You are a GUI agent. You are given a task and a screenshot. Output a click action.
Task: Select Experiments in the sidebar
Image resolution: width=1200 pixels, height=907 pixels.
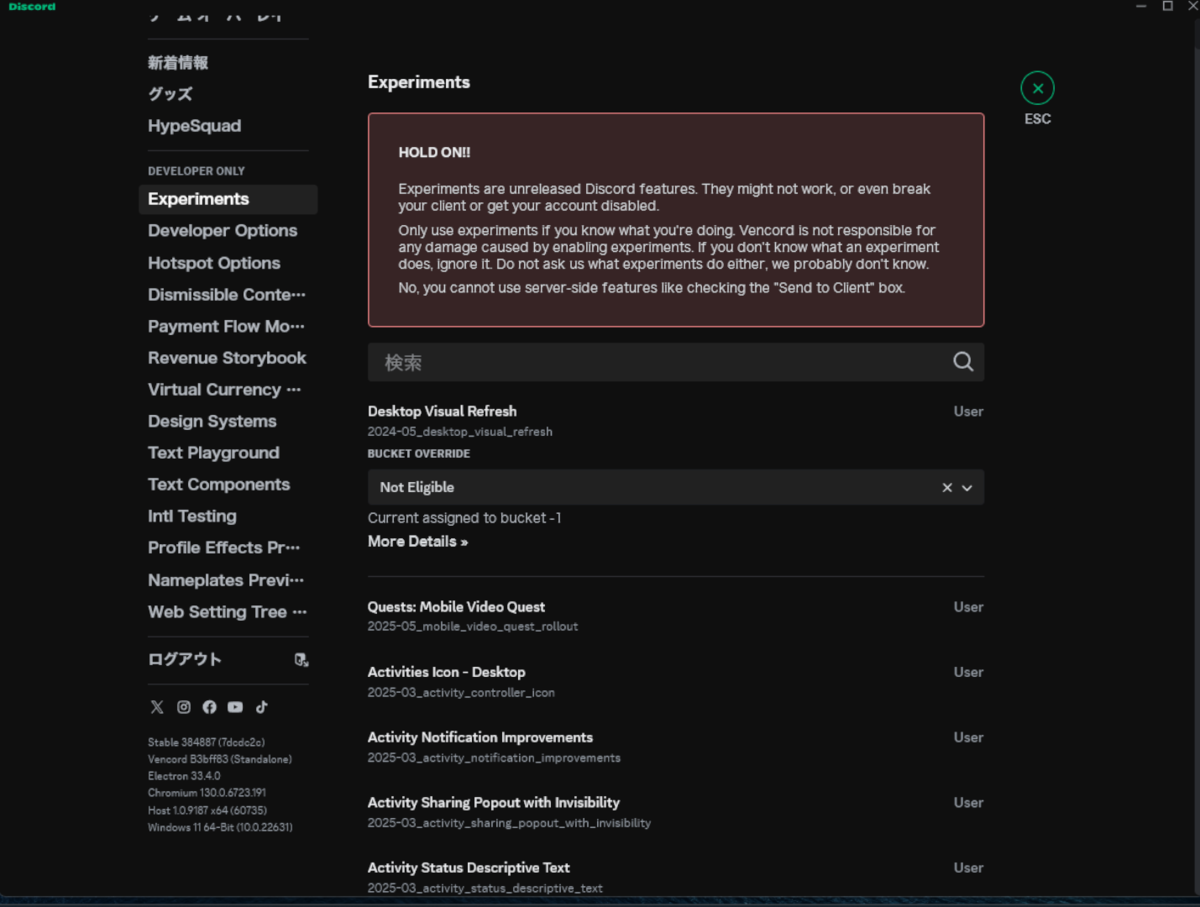tap(228, 199)
